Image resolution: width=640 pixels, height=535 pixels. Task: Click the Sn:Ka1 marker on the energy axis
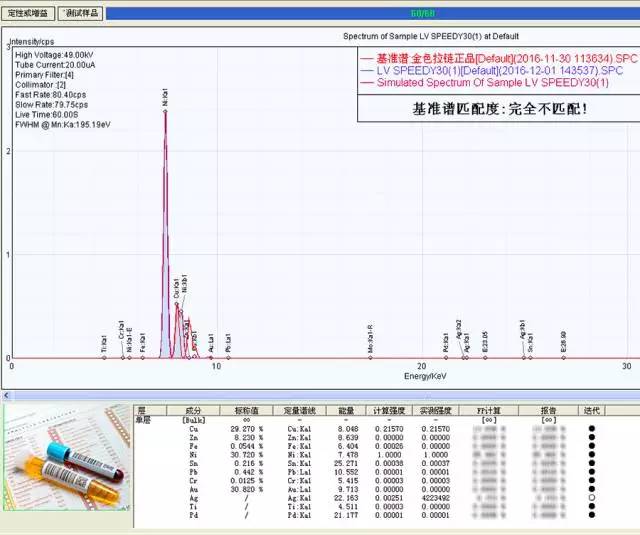pos(530,357)
